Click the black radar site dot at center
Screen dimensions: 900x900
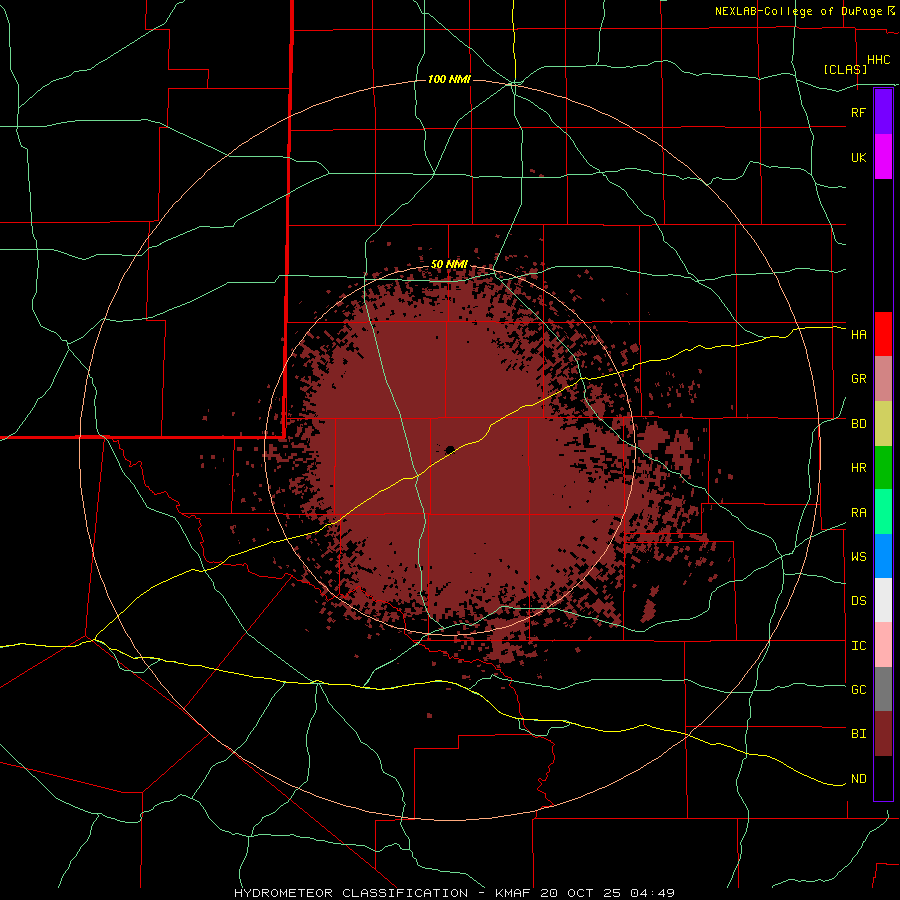450,449
